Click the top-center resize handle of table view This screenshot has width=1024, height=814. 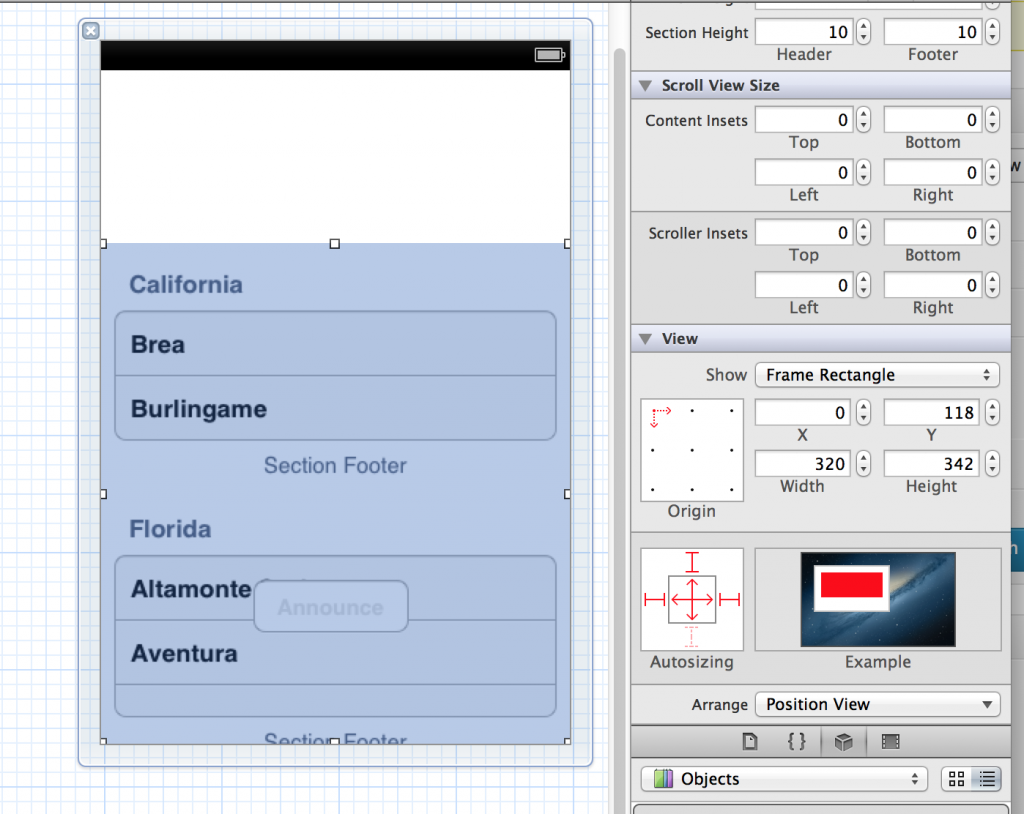click(x=334, y=244)
